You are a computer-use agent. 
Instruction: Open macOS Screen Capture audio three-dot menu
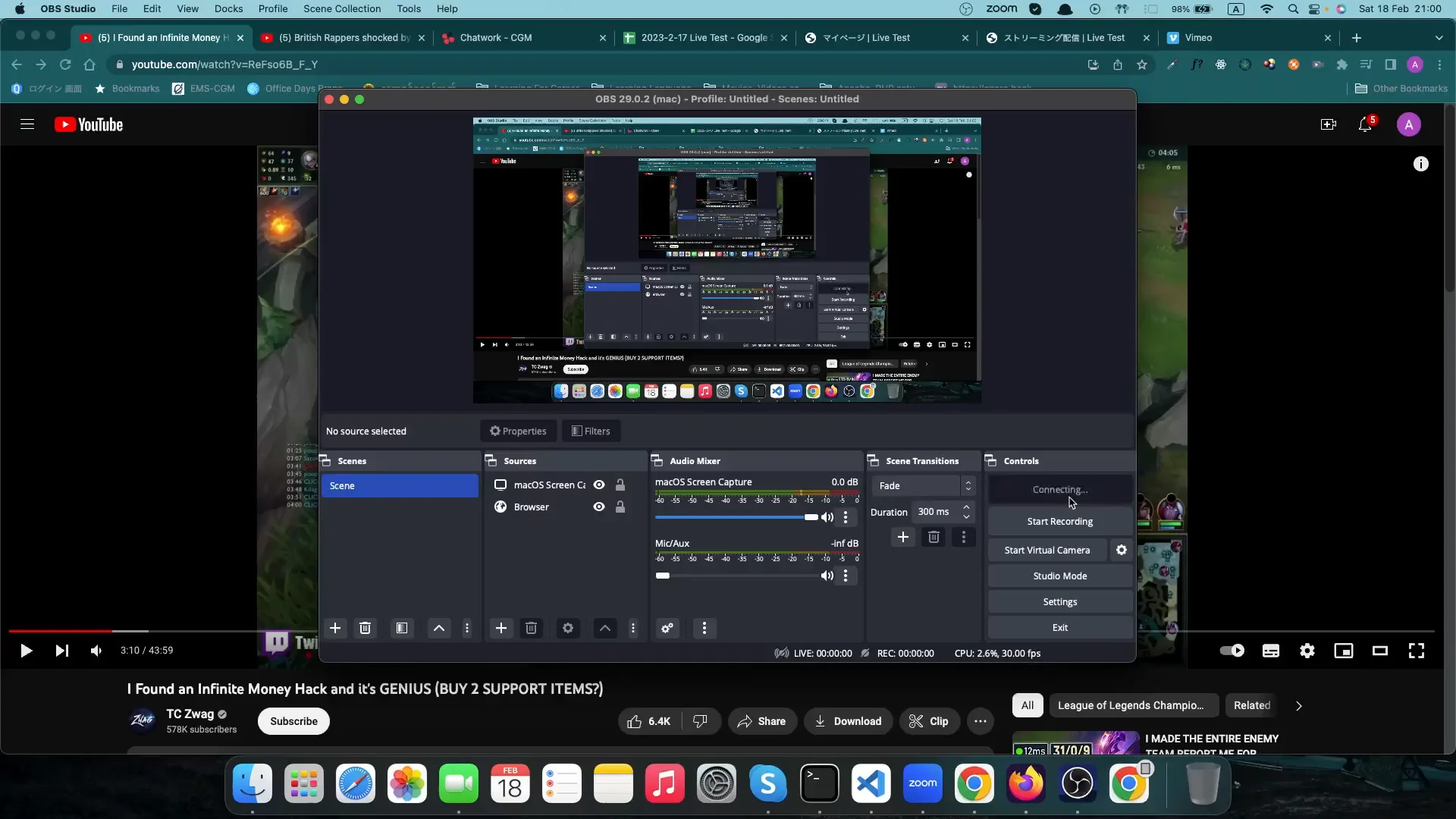846,517
